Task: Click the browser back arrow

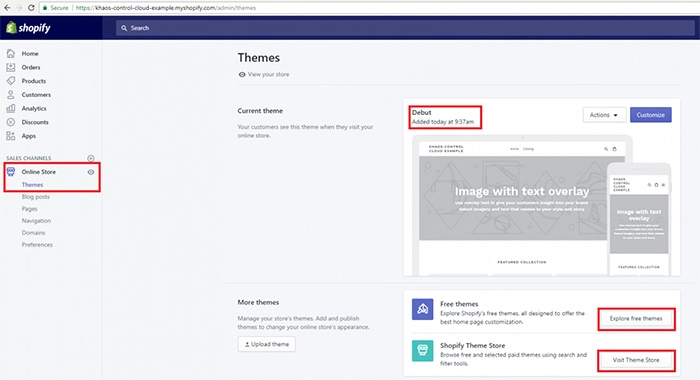Action: coord(7,8)
